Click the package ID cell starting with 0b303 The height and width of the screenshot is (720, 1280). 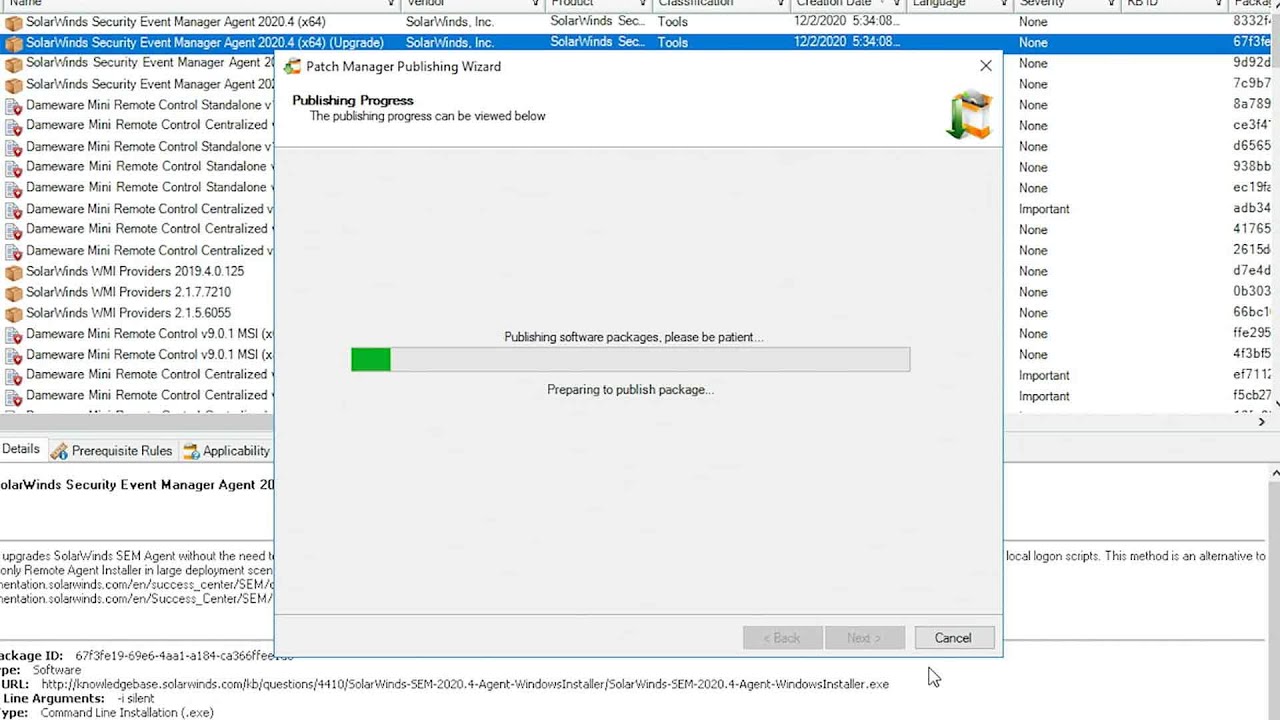(x=1253, y=292)
